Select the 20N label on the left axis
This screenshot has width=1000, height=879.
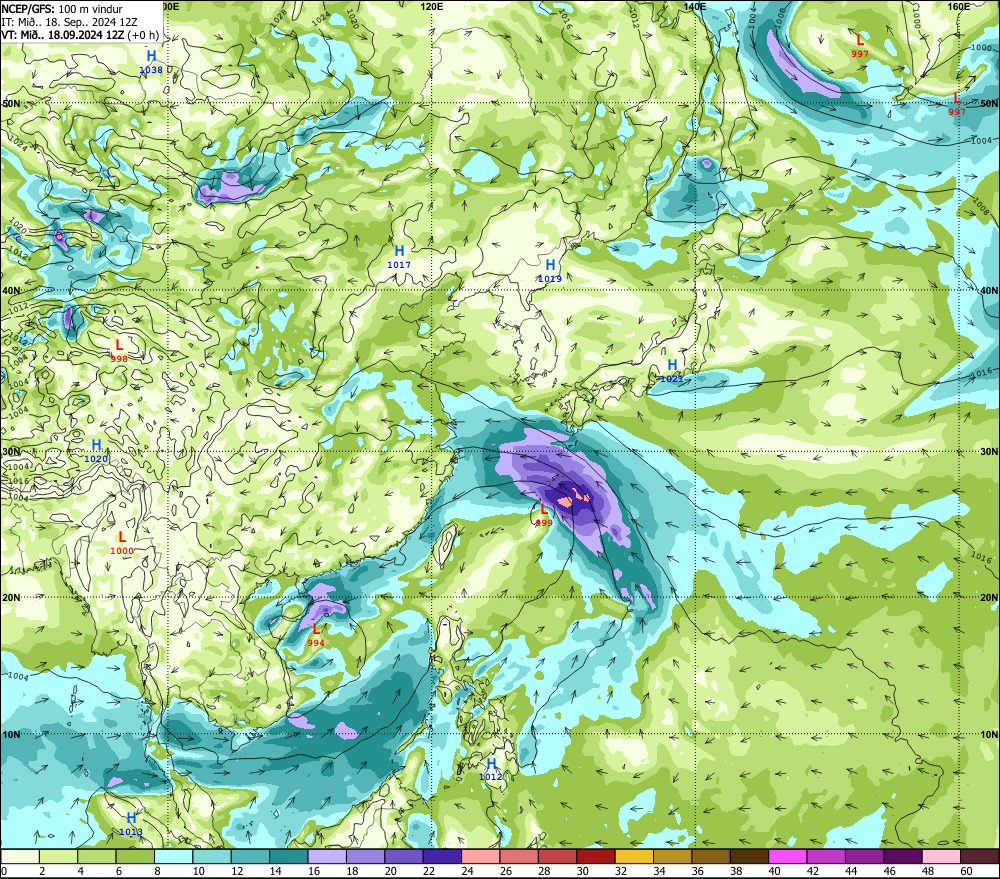tap(11, 598)
